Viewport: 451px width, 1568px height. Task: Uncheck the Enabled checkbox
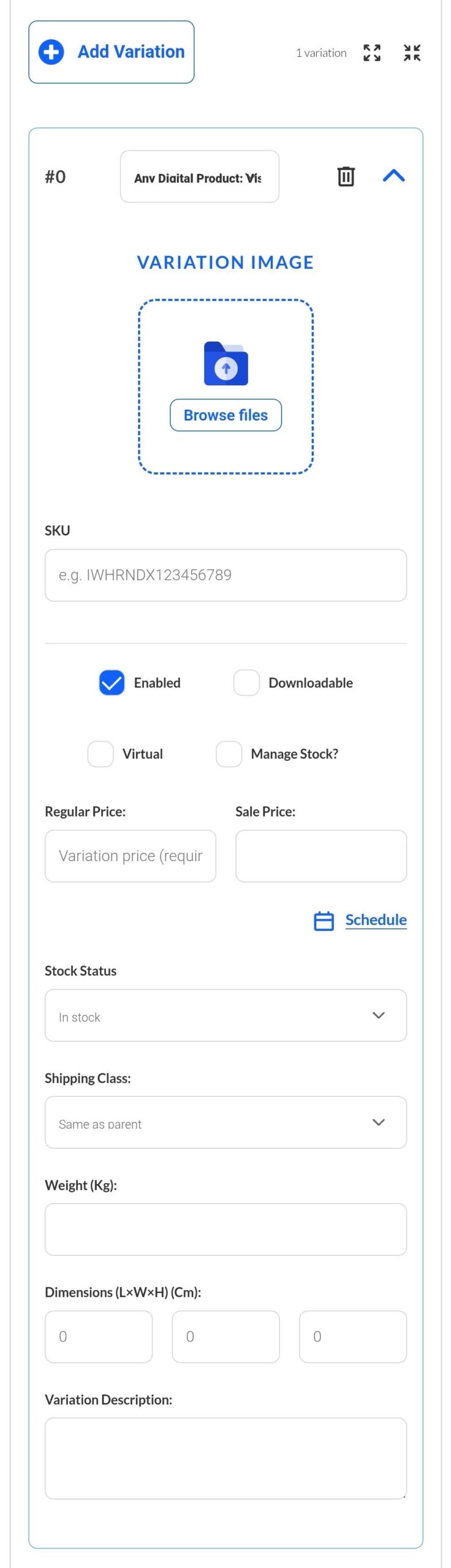[x=112, y=683]
